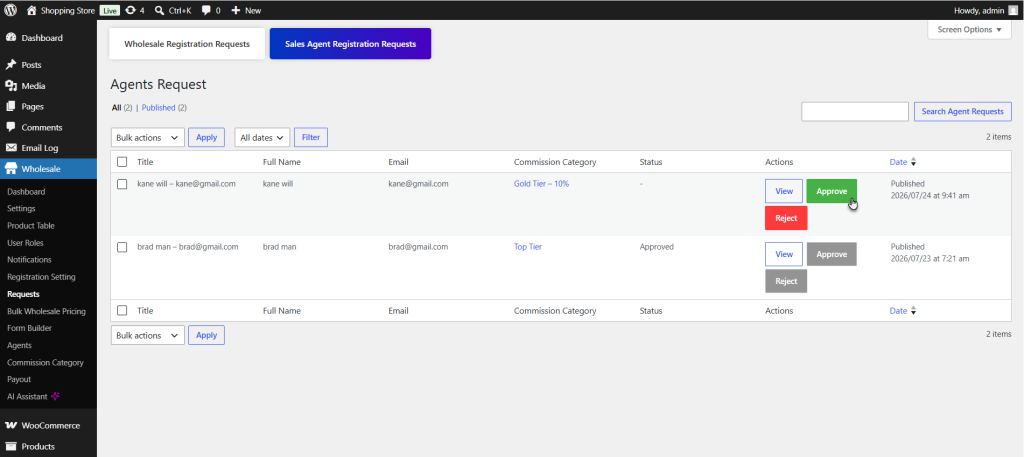Open the top Bulk actions dropdown

(148, 137)
